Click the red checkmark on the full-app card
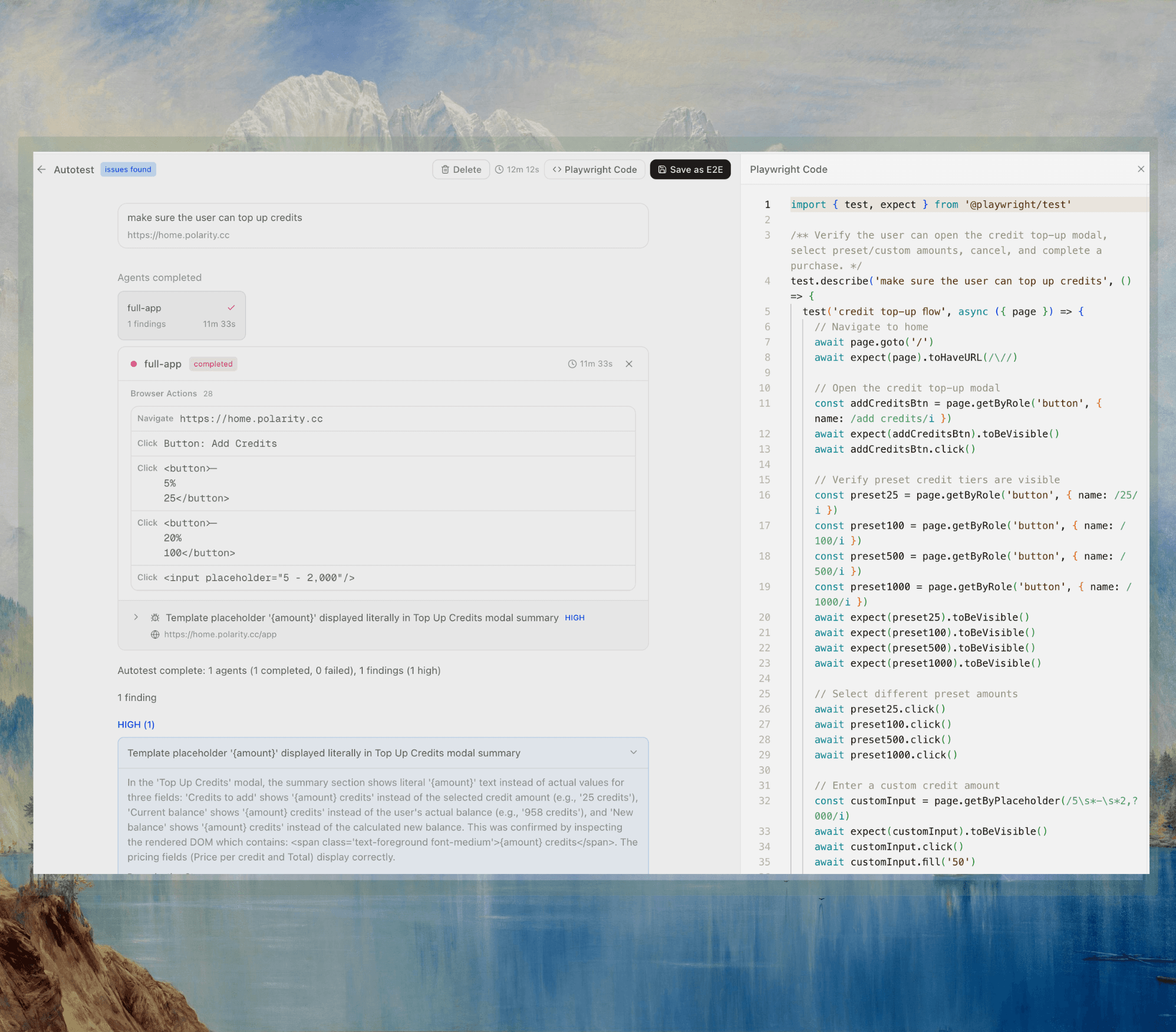This screenshot has width=1176, height=1032. [x=231, y=307]
